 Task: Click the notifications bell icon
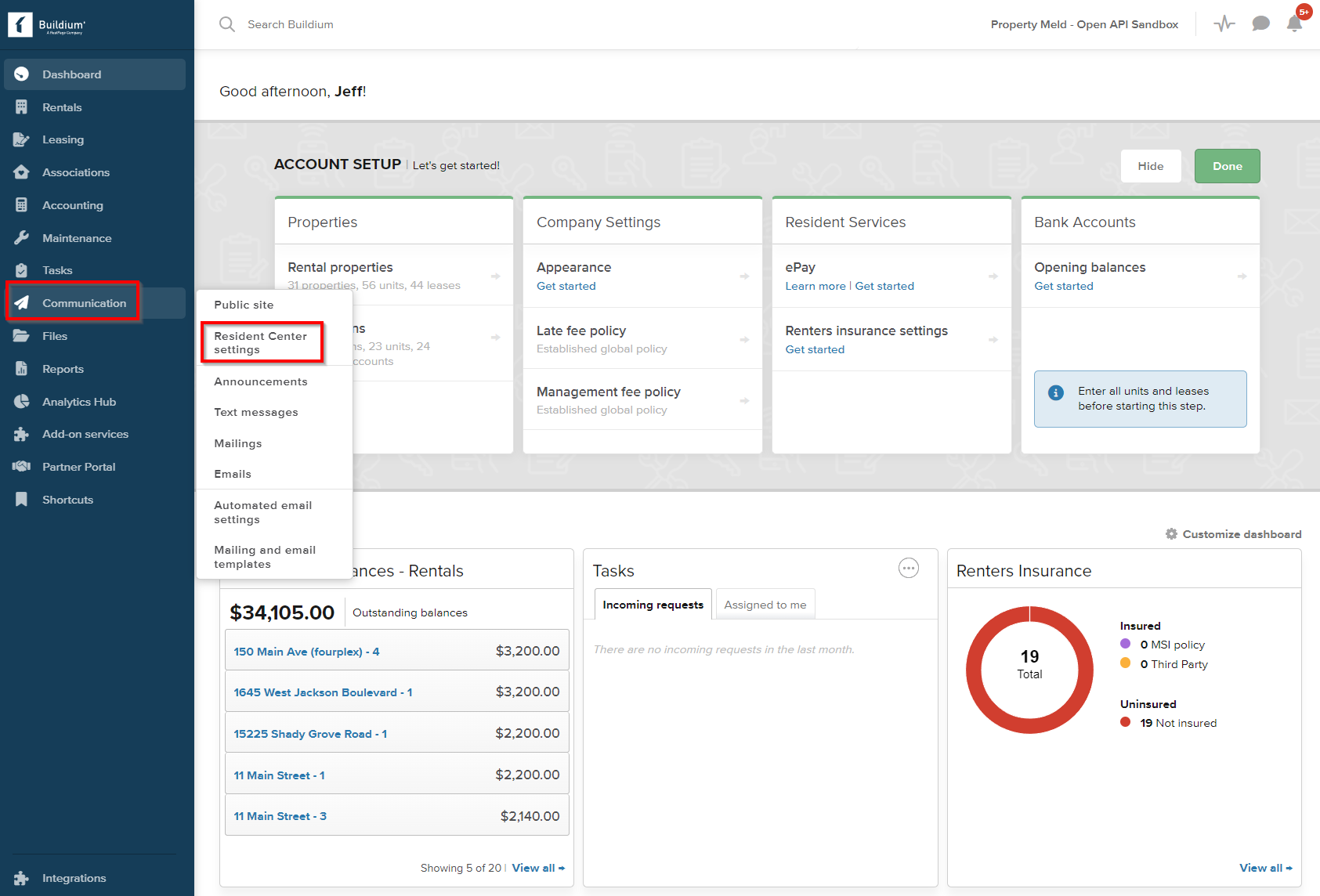[1294, 24]
